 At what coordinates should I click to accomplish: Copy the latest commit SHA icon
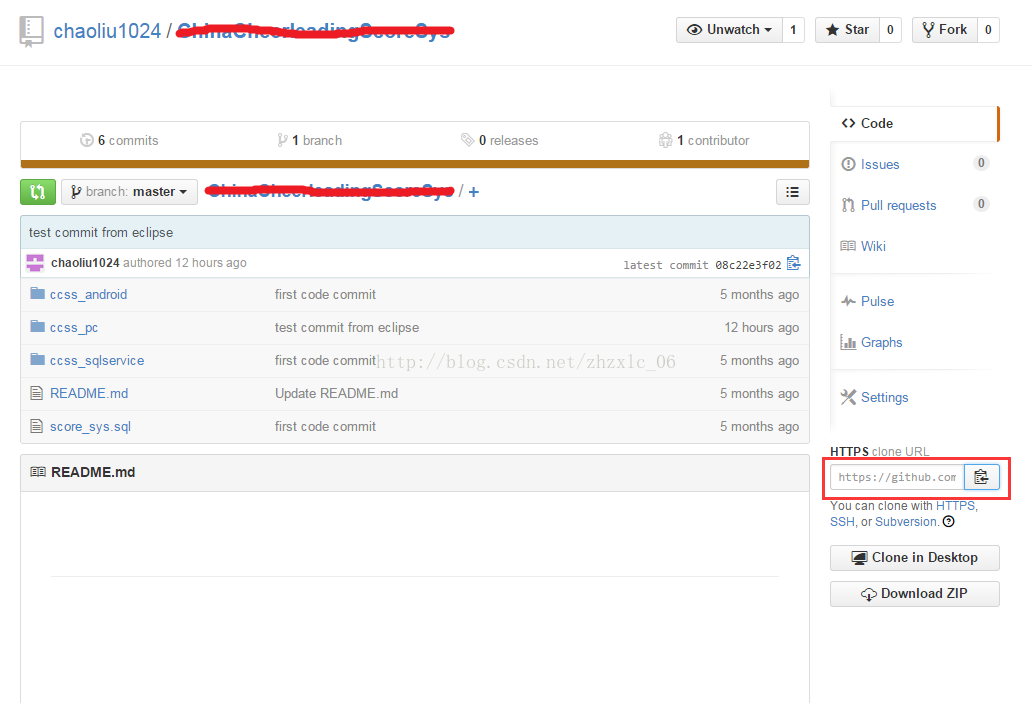pyautogui.click(x=794, y=263)
